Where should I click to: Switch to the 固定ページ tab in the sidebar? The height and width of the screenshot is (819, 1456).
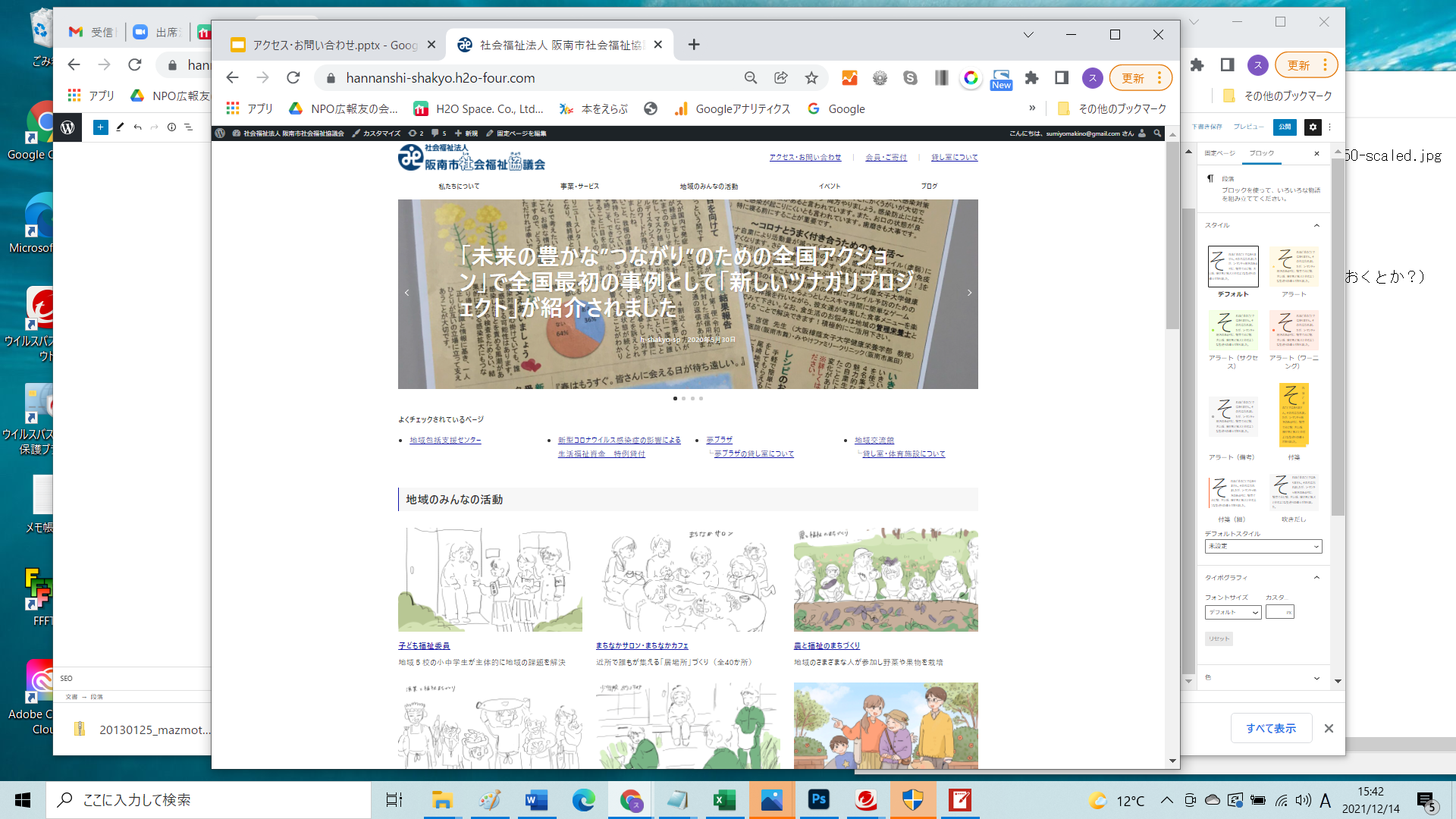coord(1219,154)
